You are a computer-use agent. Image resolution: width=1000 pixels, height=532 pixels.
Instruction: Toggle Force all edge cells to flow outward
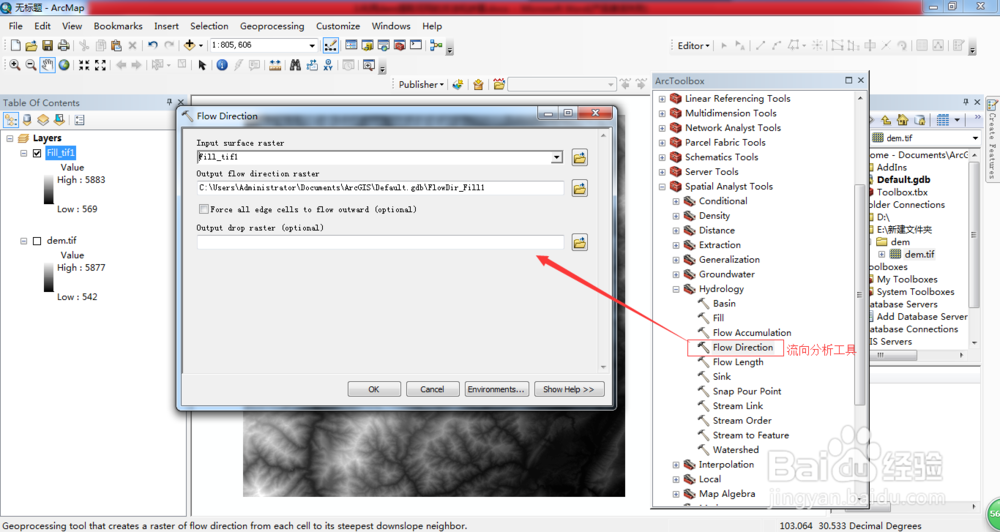[x=204, y=209]
